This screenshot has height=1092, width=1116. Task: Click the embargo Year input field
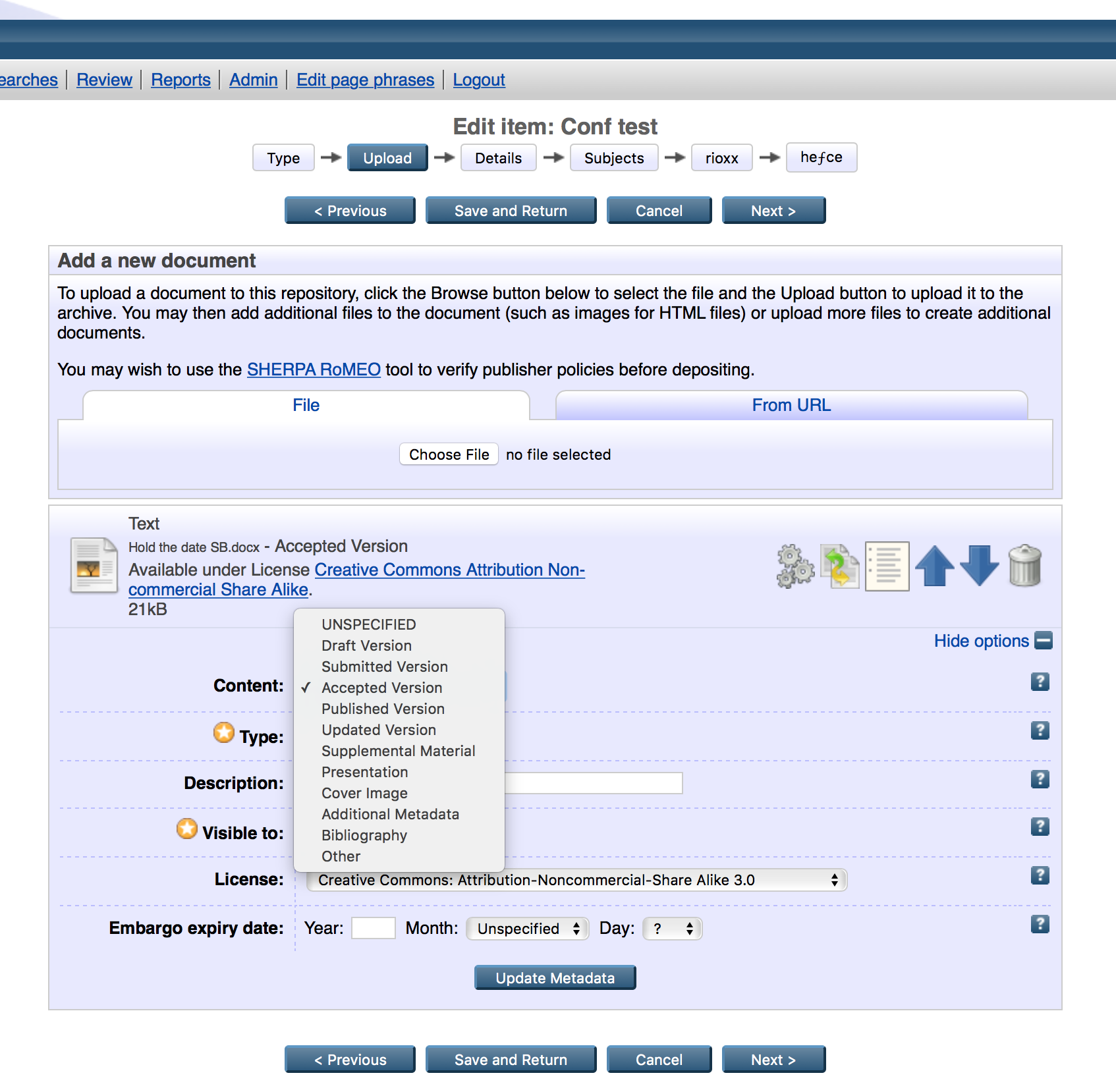373,928
